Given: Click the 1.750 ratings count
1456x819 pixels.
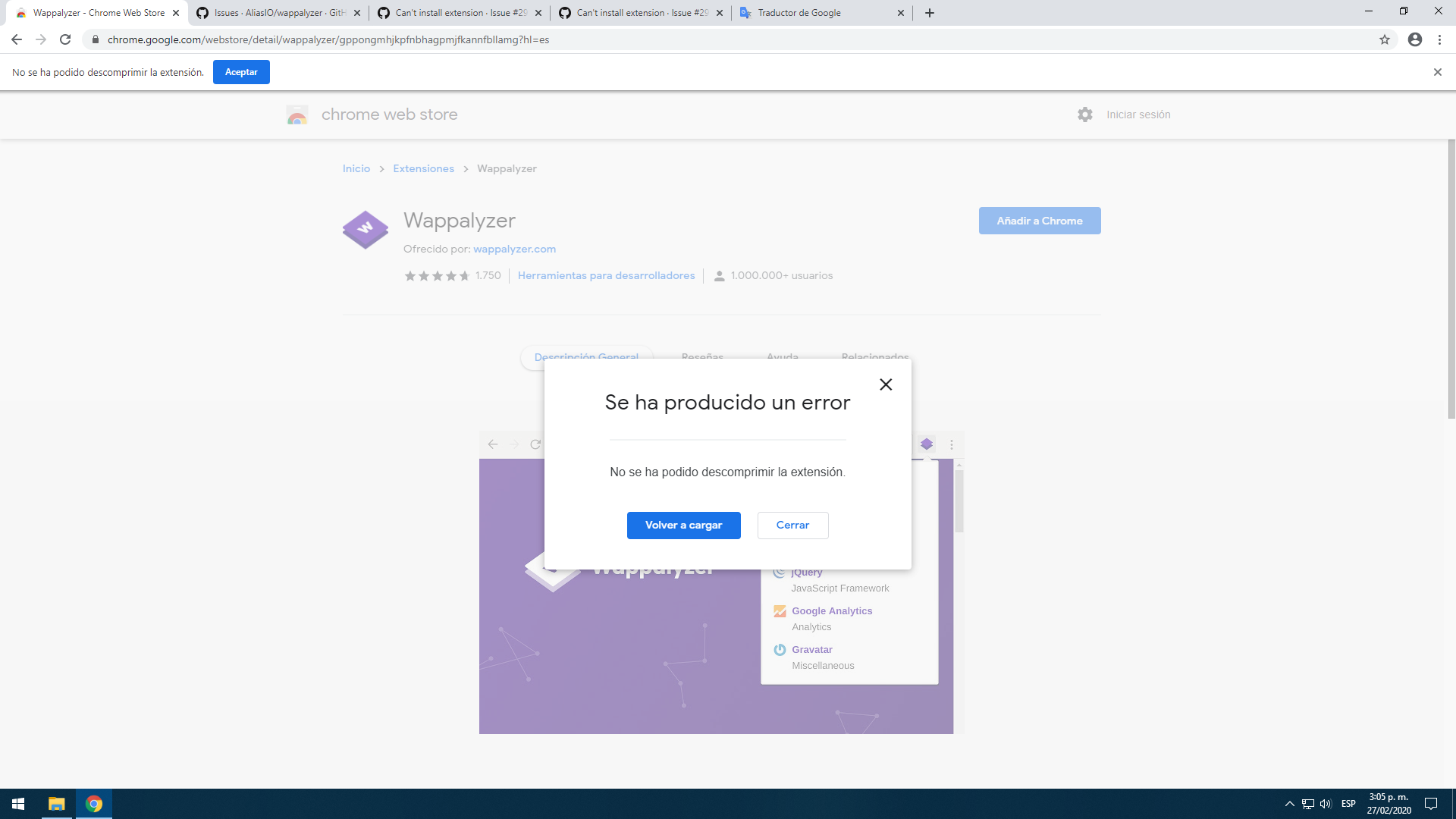Looking at the screenshot, I should coord(488,275).
